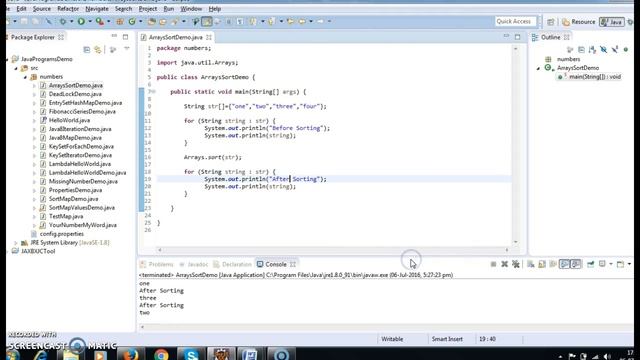
Task: Terminate the process from Console toolbar
Action: pyautogui.click(x=493, y=264)
